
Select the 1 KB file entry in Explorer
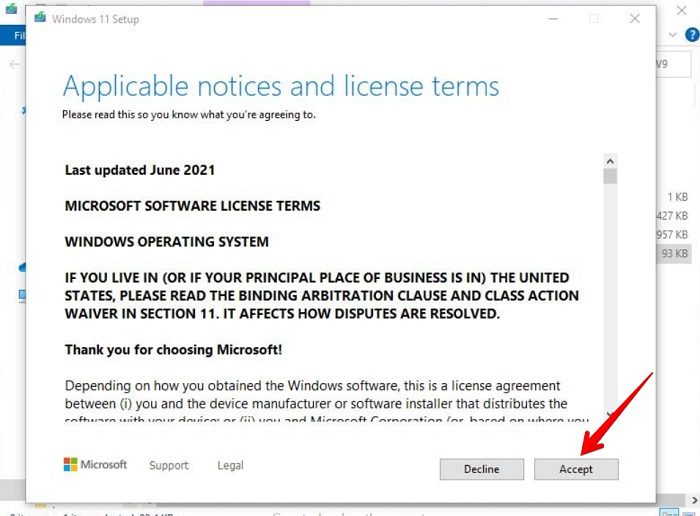click(x=678, y=197)
